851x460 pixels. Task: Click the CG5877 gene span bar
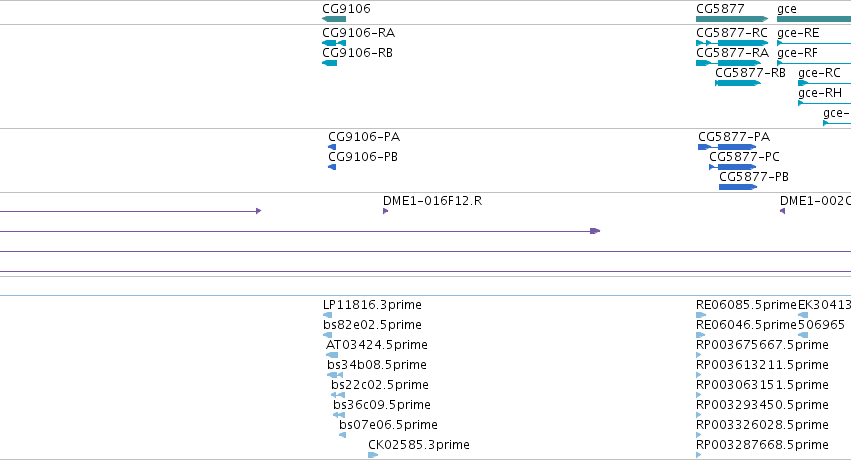coord(732,19)
